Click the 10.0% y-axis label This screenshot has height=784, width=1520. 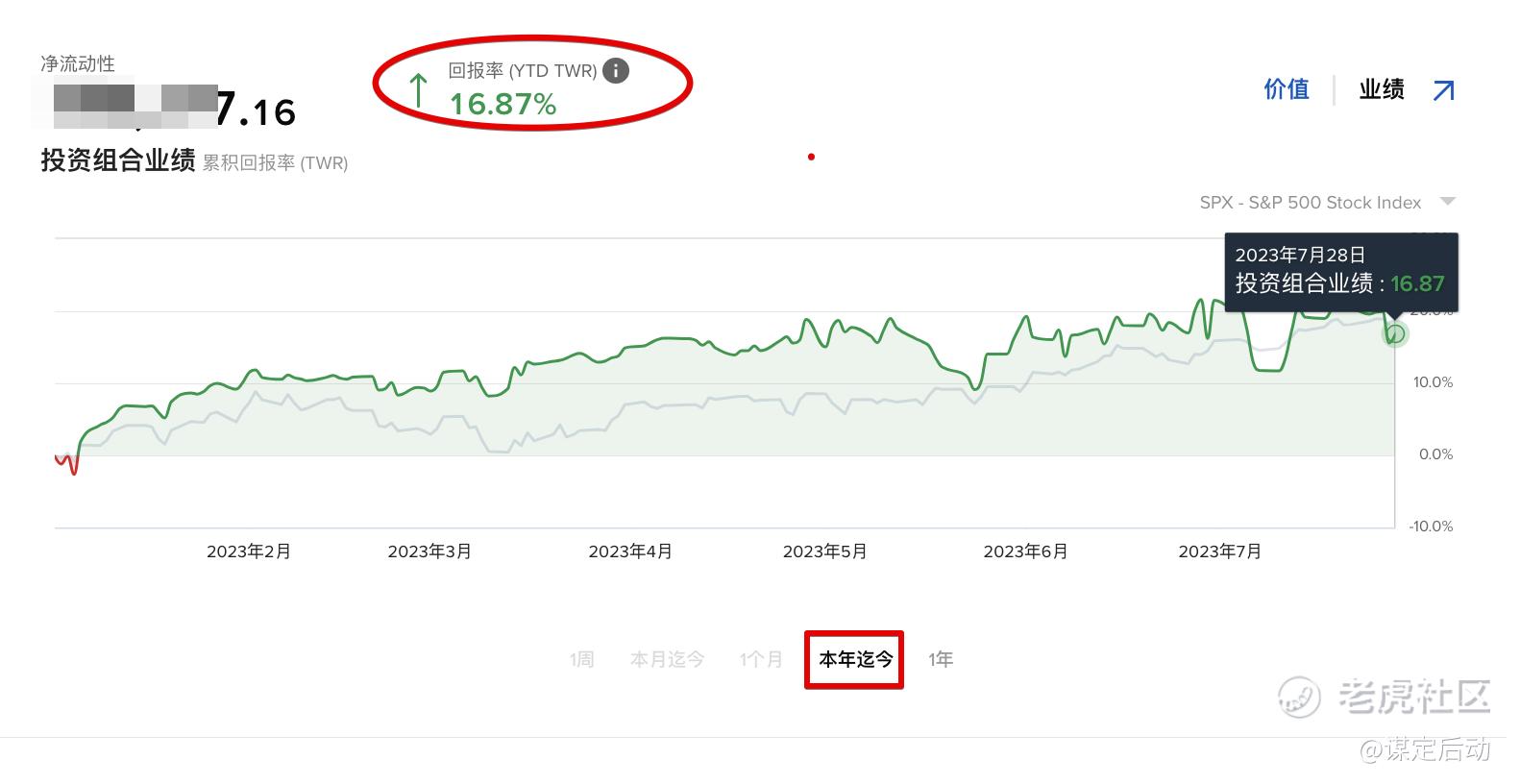(x=1433, y=382)
